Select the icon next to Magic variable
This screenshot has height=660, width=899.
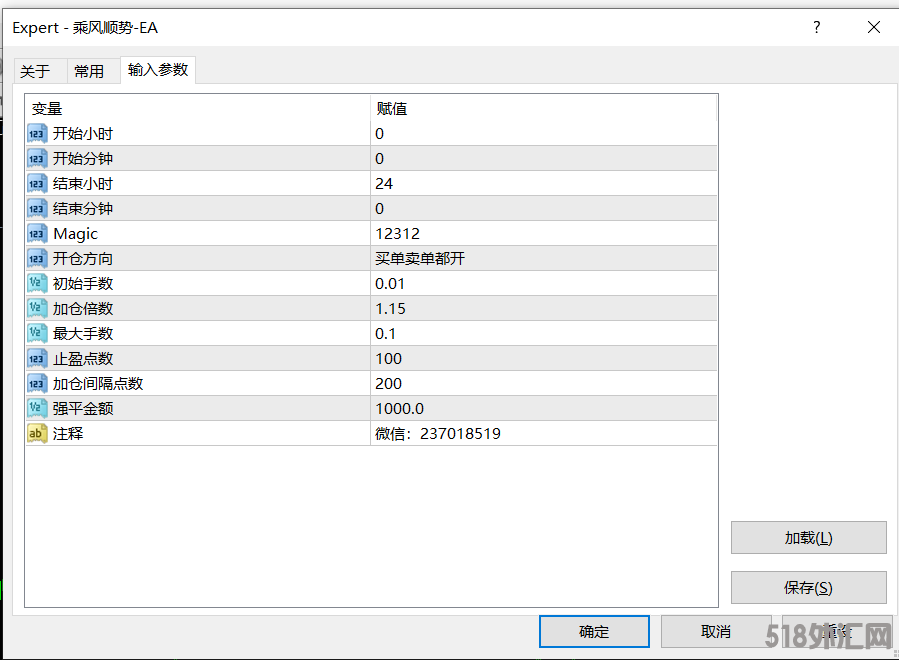37,234
